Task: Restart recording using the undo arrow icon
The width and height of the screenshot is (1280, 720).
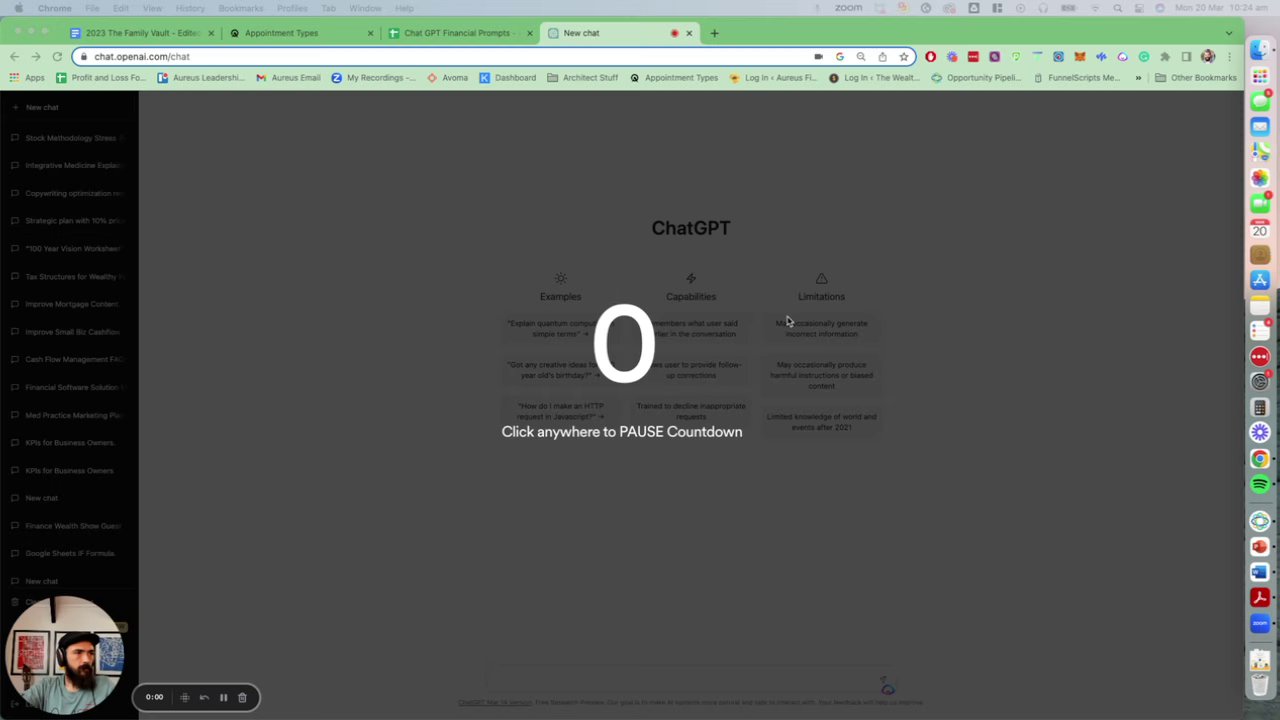Action: (204, 697)
